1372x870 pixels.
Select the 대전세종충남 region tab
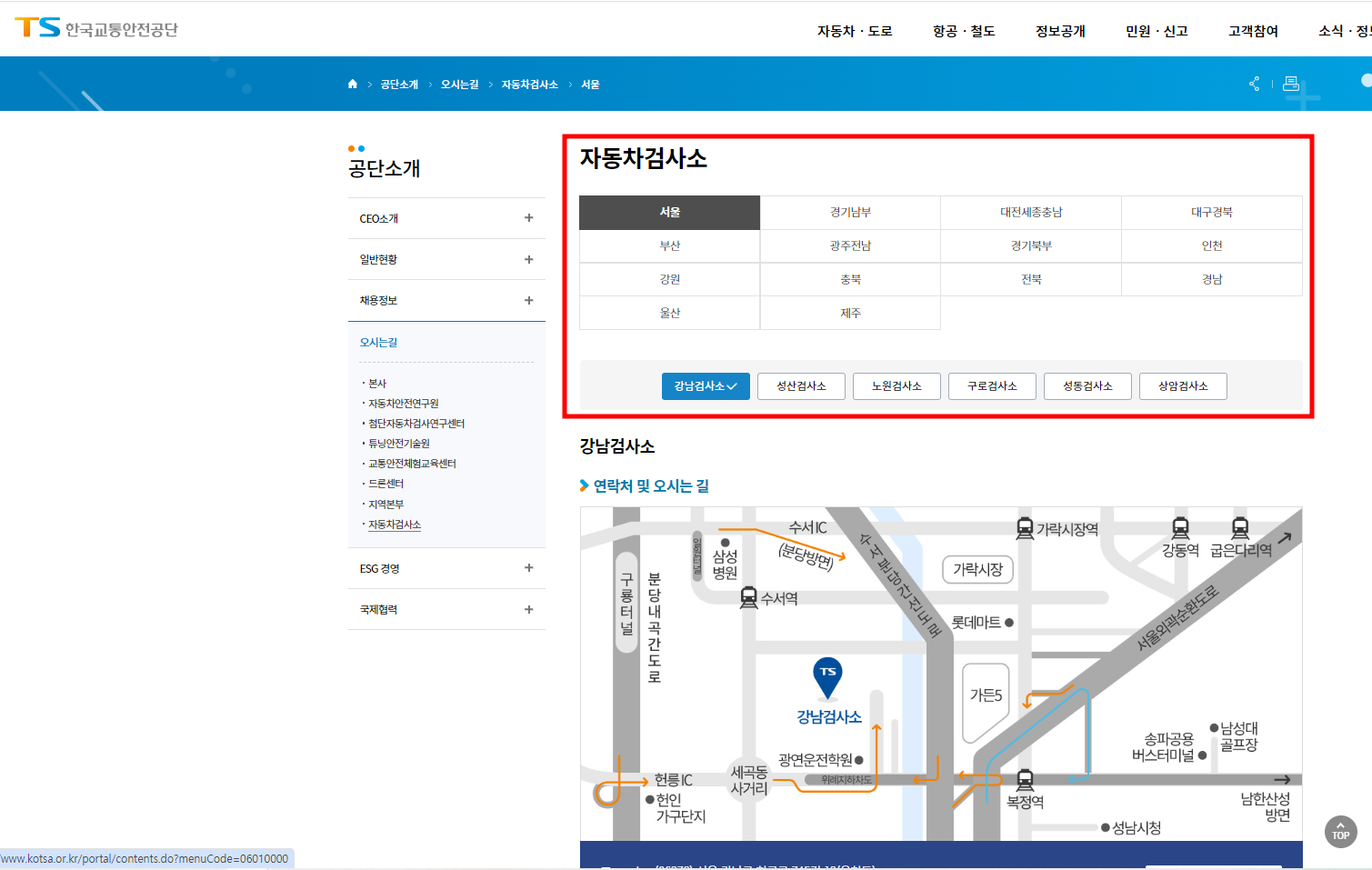pos(1031,212)
